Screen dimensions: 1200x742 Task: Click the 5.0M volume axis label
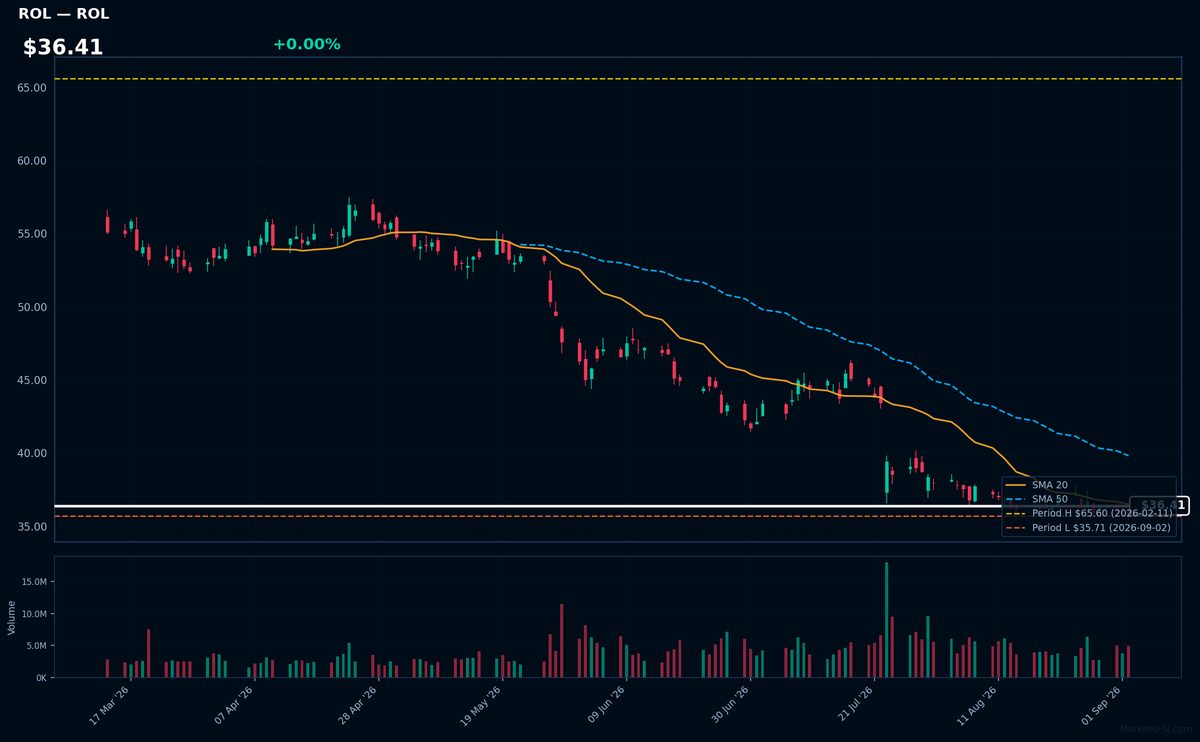36,646
